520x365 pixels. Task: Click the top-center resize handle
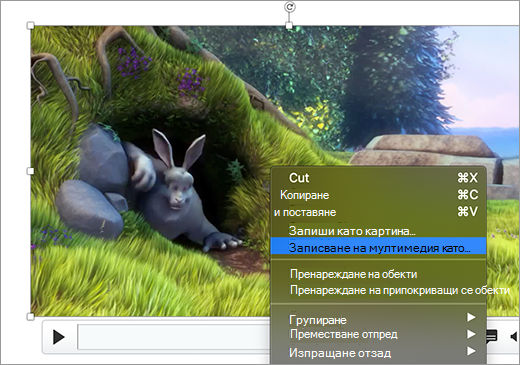pos(289,25)
